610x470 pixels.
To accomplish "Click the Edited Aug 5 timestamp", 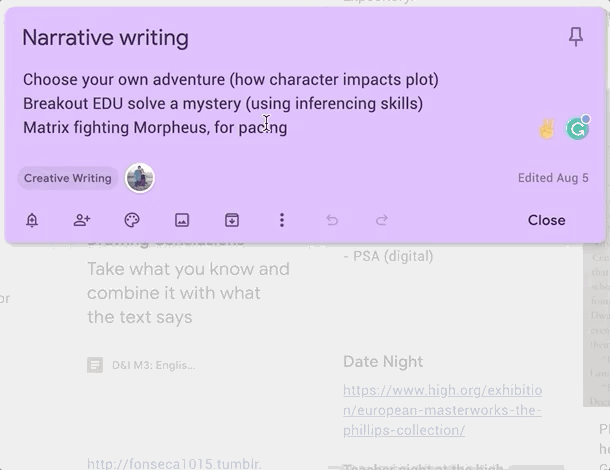I will [x=553, y=178].
